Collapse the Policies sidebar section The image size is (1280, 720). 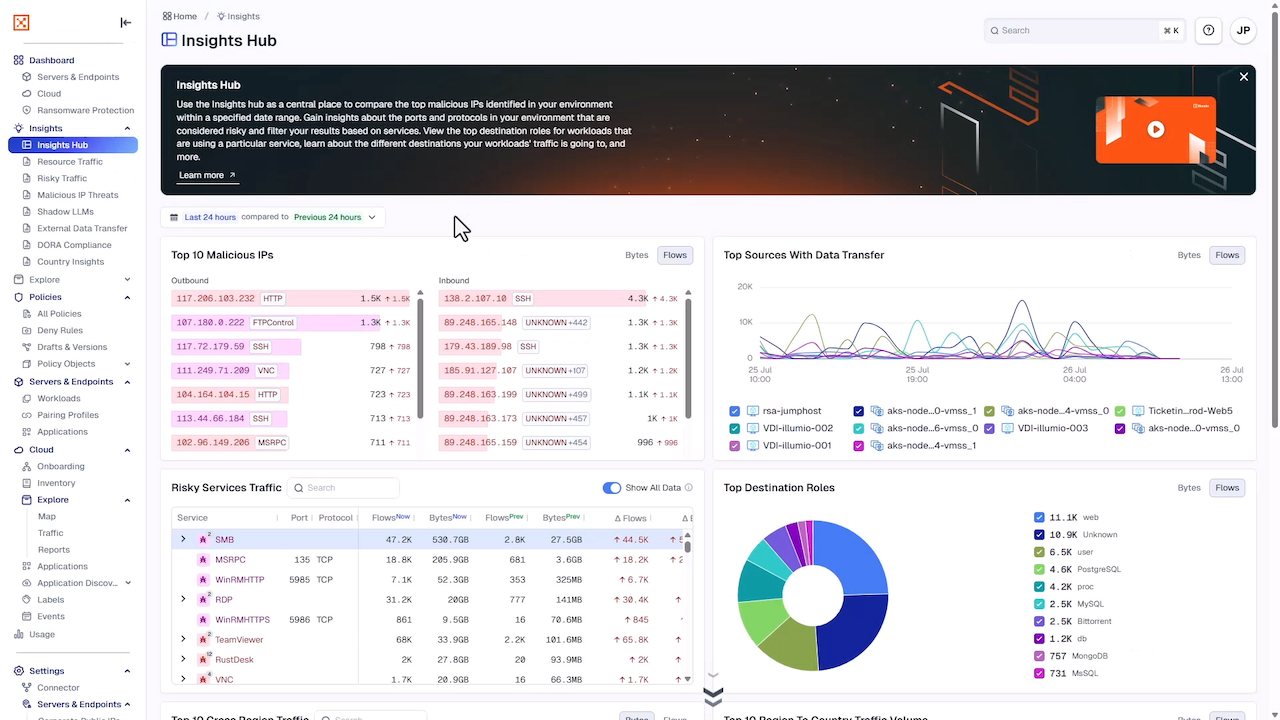127,297
